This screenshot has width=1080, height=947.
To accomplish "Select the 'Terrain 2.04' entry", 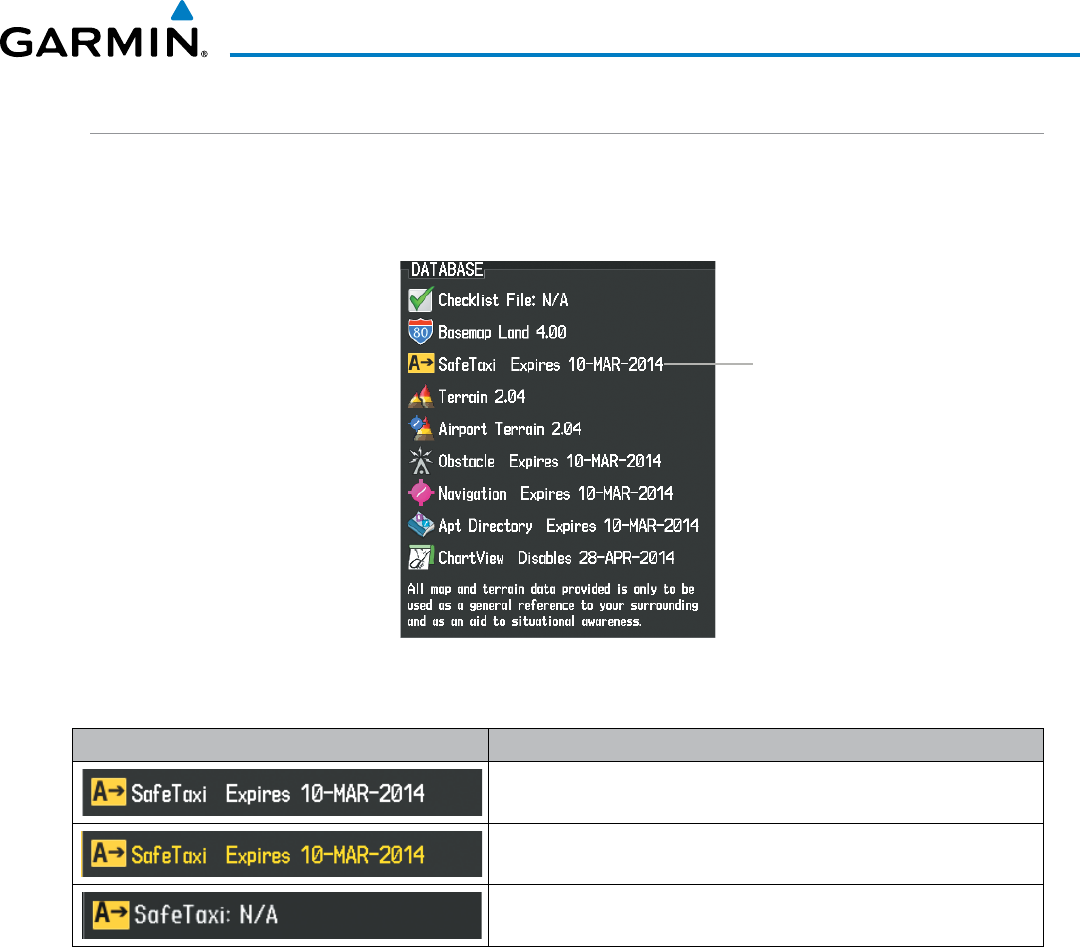I will tap(481, 397).
